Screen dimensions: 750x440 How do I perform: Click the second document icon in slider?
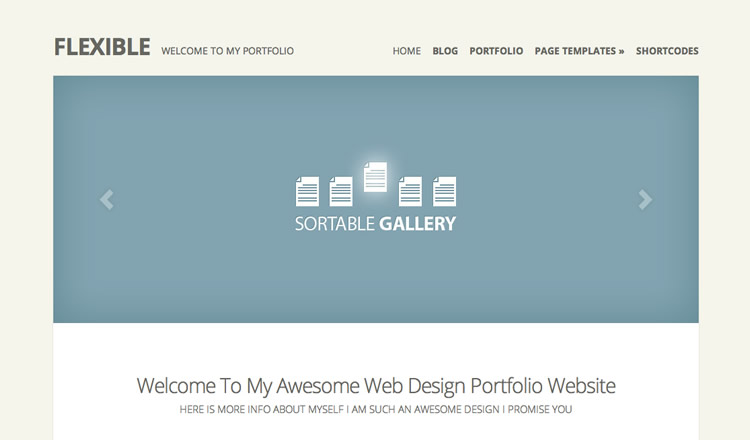(x=341, y=191)
